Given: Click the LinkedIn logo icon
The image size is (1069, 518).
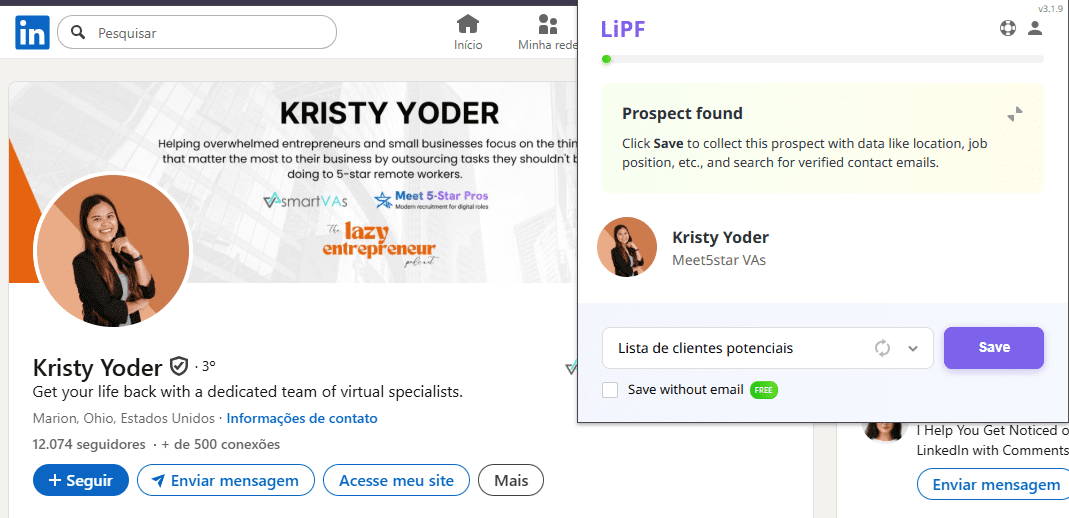Looking at the screenshot, I should coord(32,33).
